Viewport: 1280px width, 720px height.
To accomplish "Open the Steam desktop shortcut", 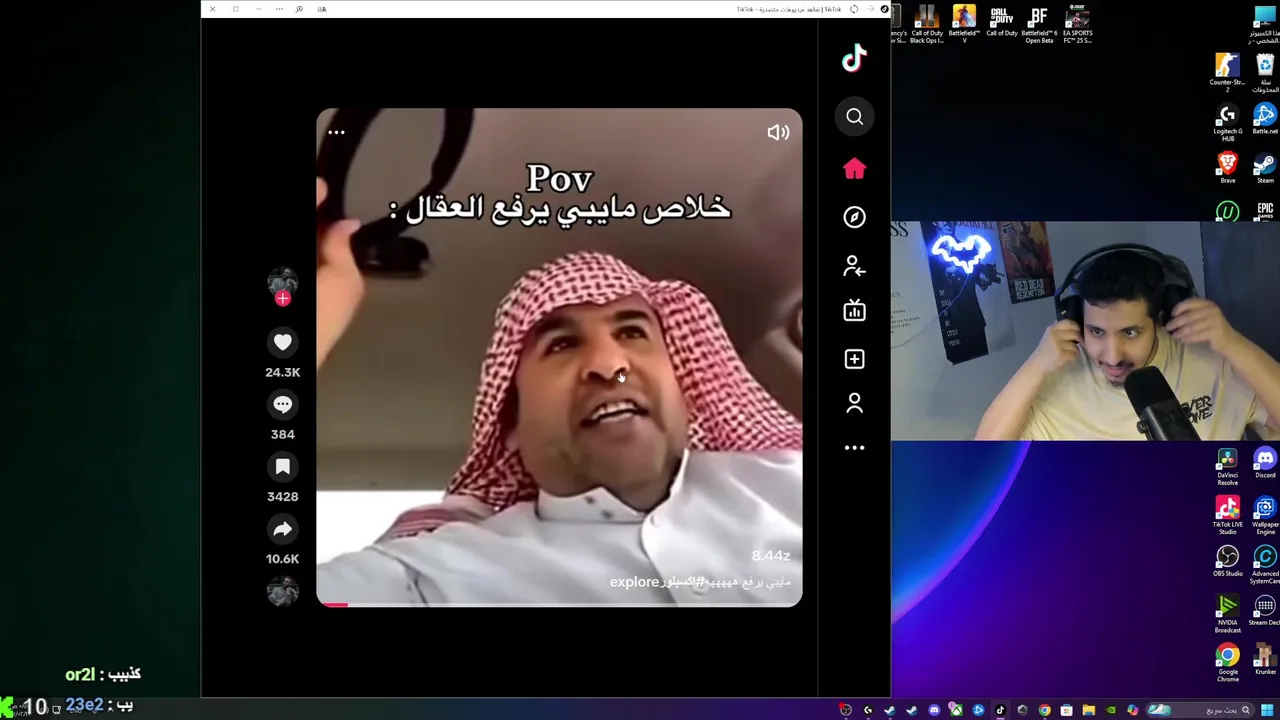I will click(1265, 168).
